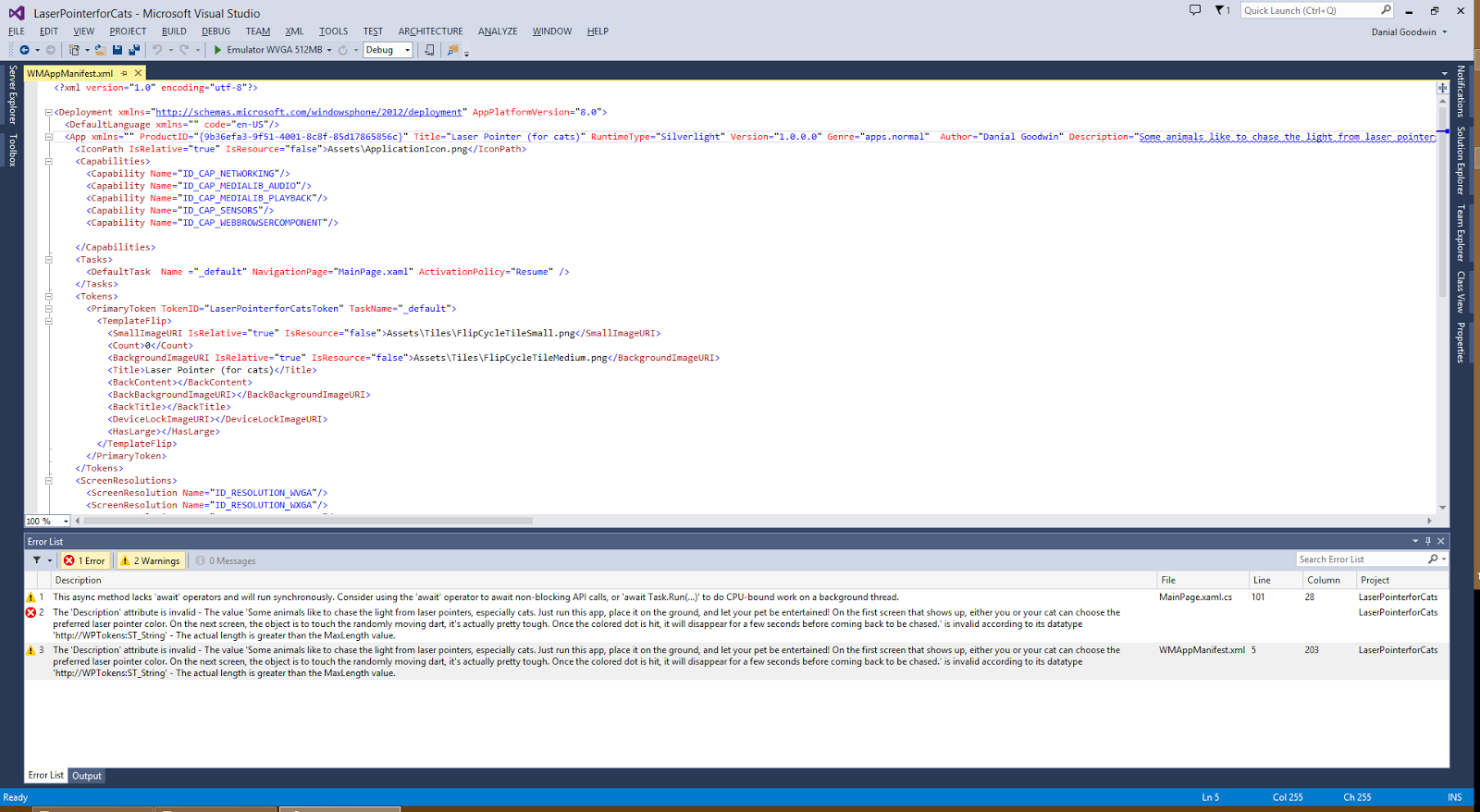
Task: Close the Error List panel
Action: [x=1440, y=541]
